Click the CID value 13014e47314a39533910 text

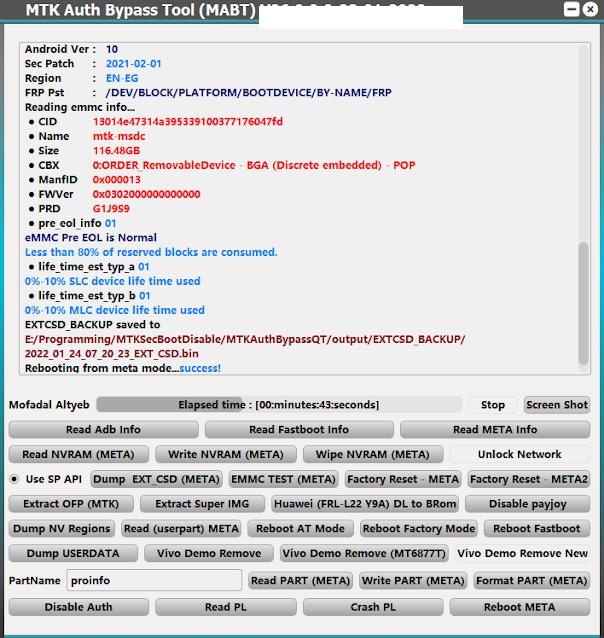(x=188, y=122)
